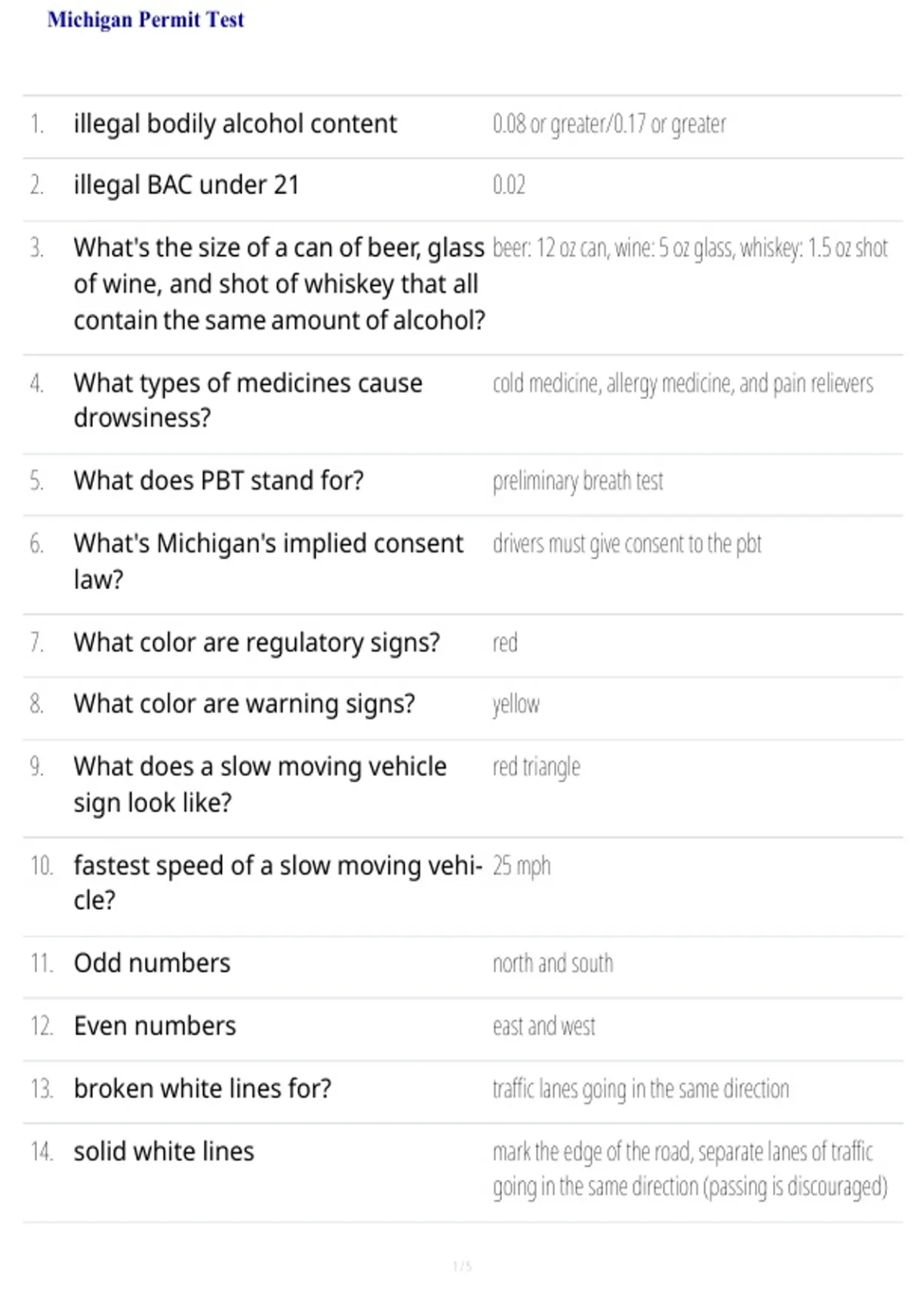
Task: Select question about medicines causing drowsiness
Action: 248,400
